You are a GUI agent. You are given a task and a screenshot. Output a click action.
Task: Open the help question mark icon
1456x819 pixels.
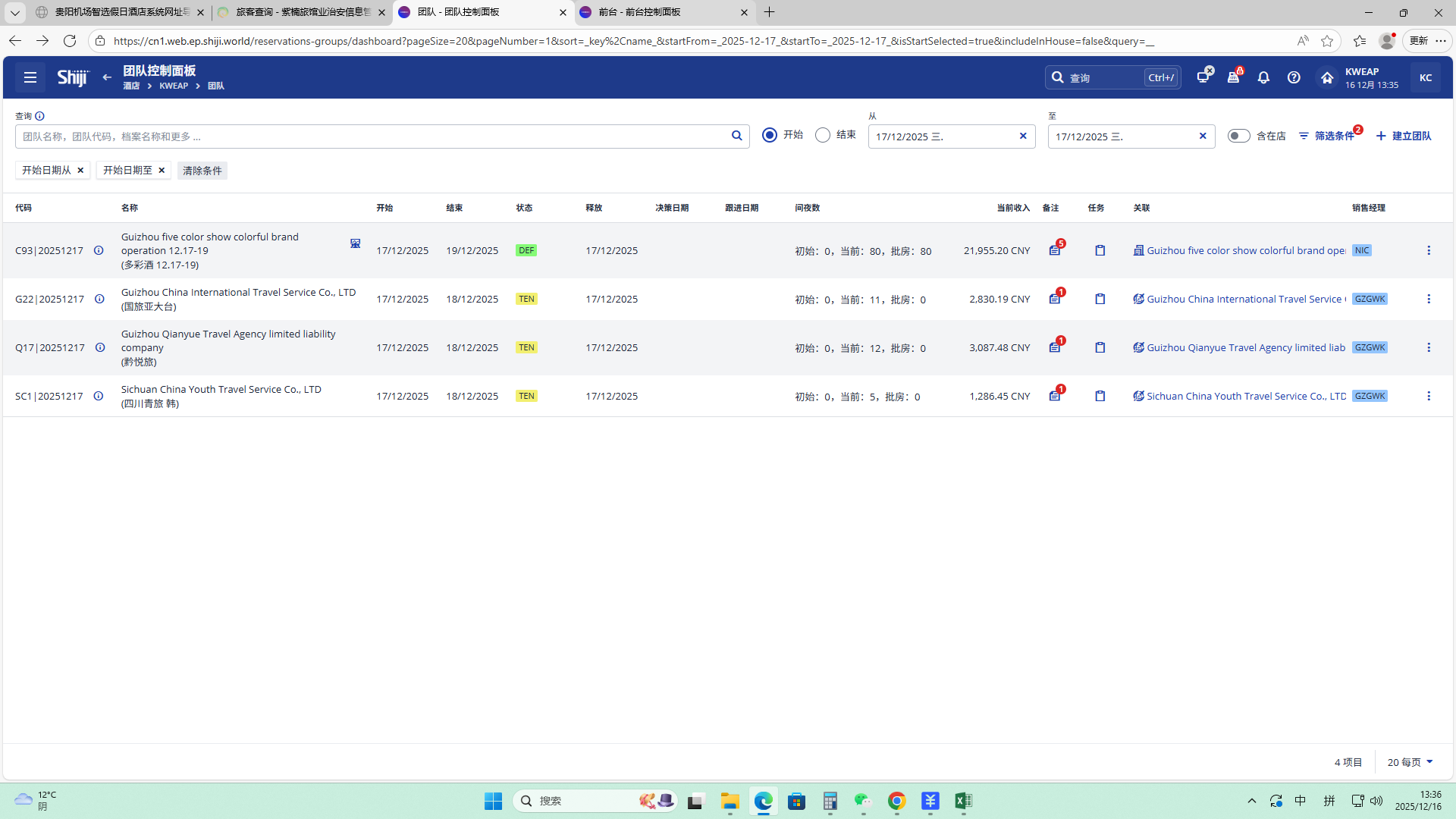1294,77
